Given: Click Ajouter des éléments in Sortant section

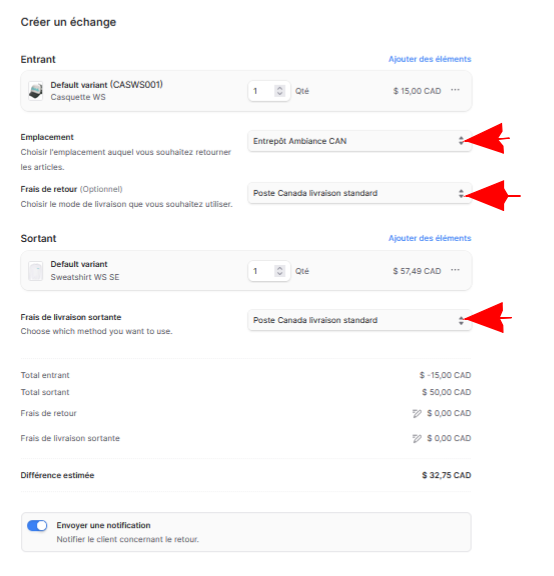Looking at the screenshot, I should (430, 238).
